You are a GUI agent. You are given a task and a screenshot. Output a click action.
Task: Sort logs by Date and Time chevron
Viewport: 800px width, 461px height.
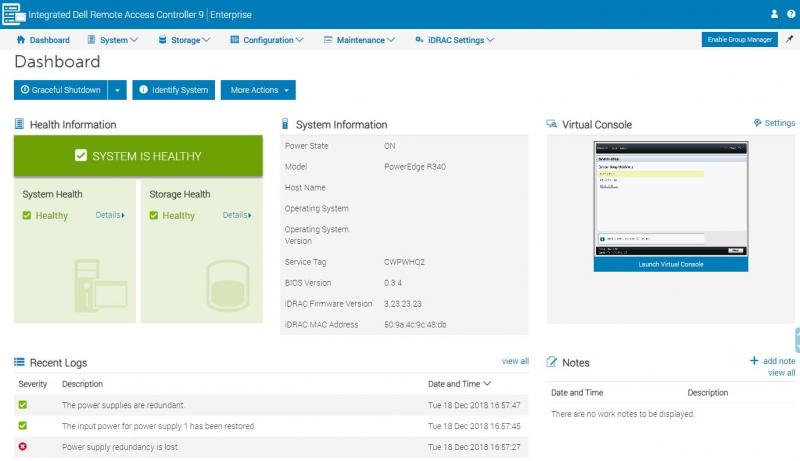point(487,384)
